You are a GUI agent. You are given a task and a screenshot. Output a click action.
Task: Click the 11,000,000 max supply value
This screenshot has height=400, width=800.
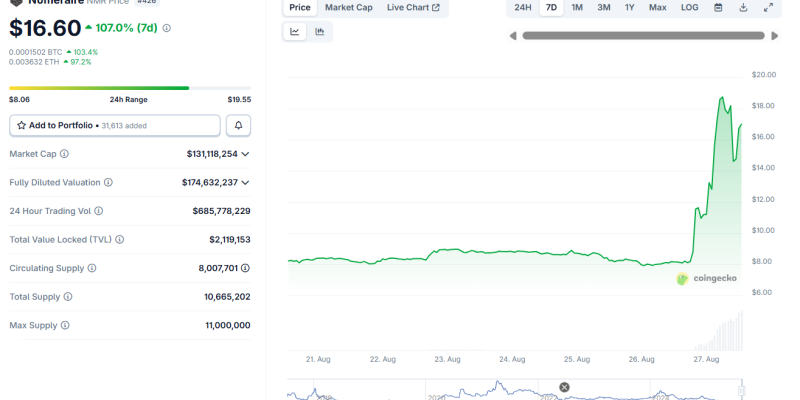coord(228,325)
